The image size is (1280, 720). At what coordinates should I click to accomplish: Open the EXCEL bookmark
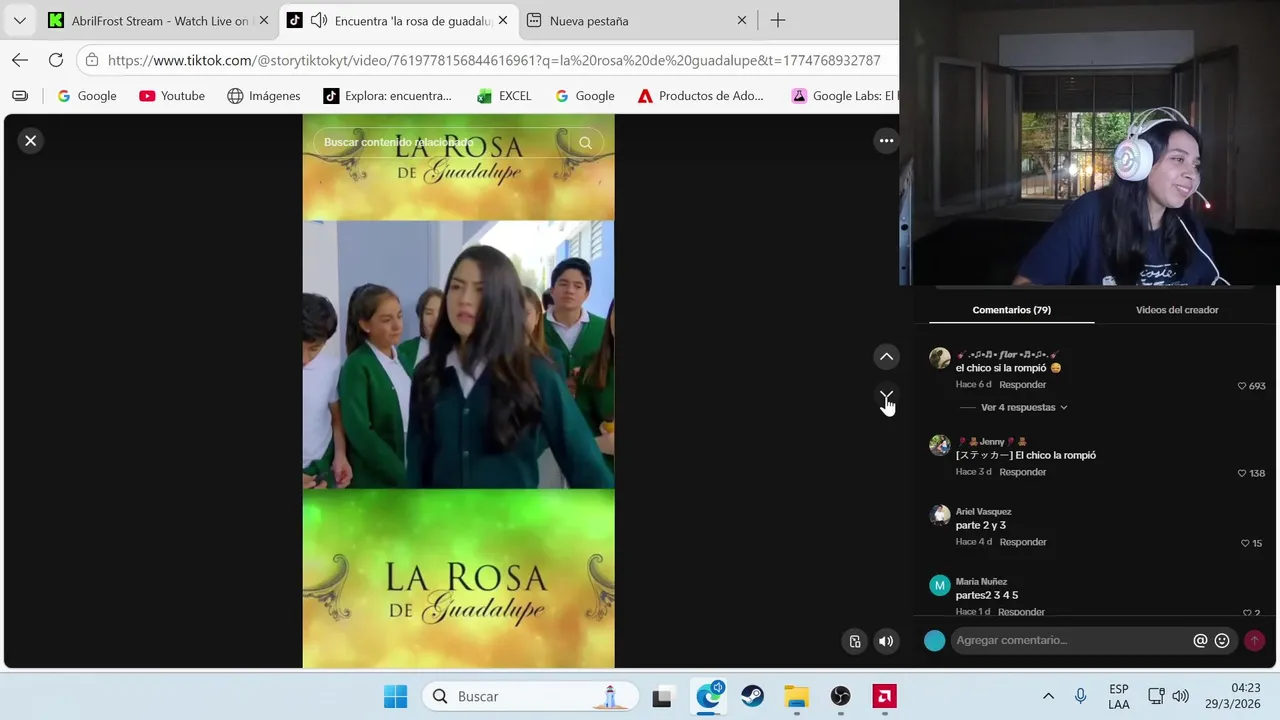click(504, 96)
